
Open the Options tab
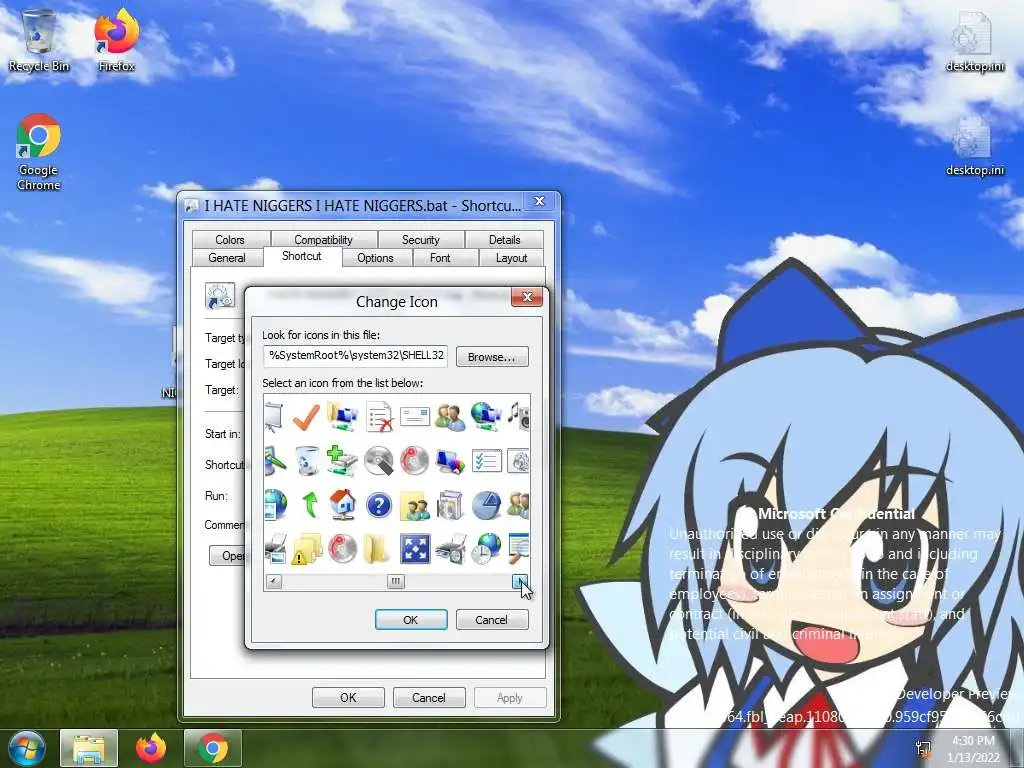click(376, 258)
